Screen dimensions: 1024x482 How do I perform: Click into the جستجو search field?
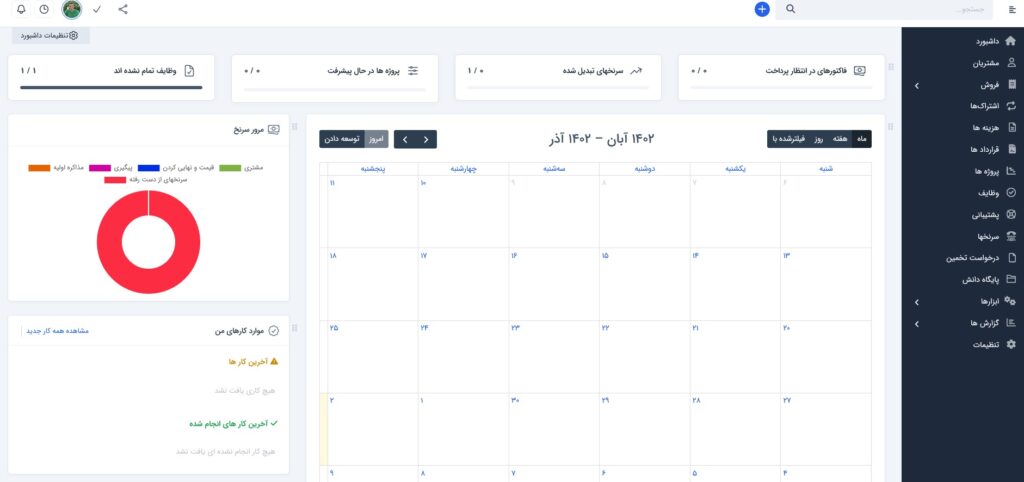880,9
